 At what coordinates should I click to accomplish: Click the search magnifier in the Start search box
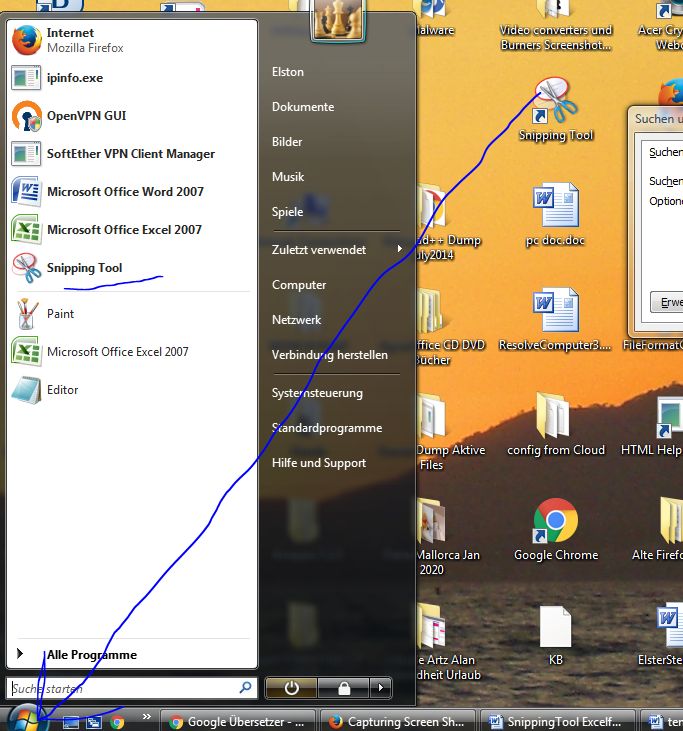tap(245, 687)
